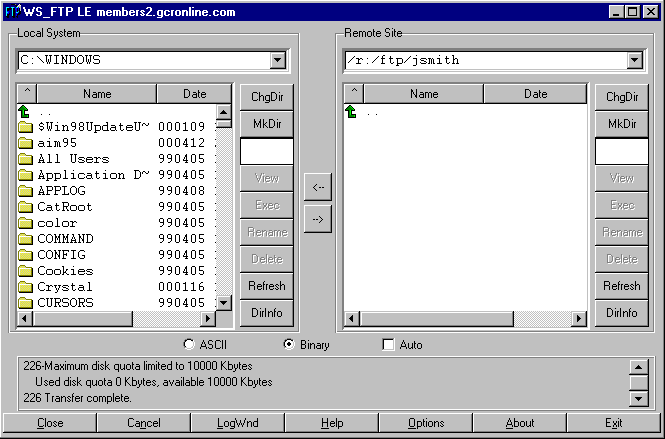The width and height of the screenshot is (665, 439).
Task: Click the Cancel button
Action: pos(144,423)
